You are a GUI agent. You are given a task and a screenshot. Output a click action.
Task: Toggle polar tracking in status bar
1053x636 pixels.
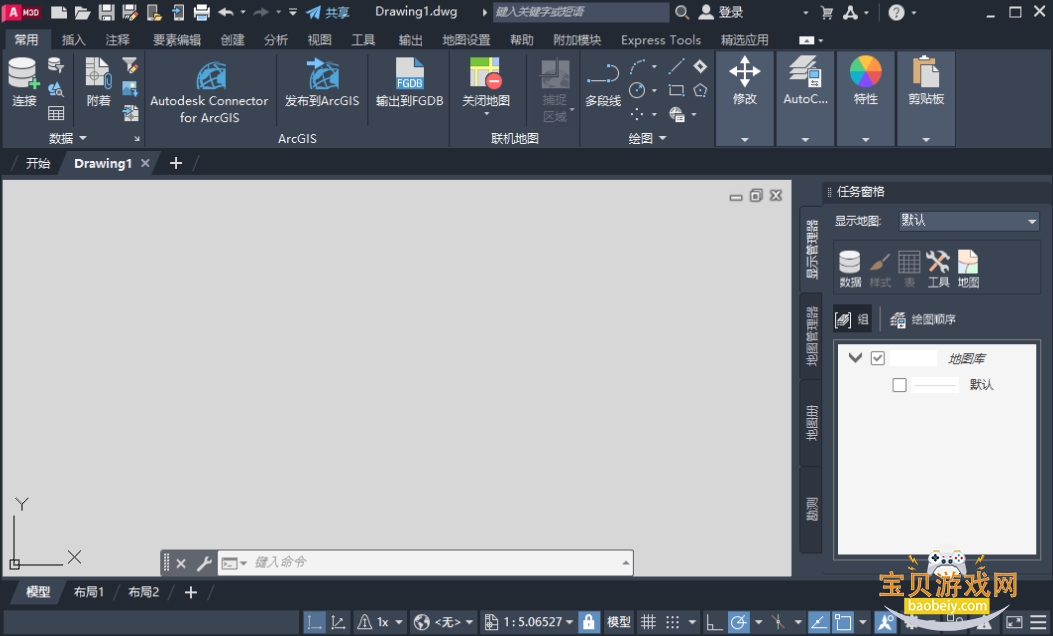coord(738,622)
